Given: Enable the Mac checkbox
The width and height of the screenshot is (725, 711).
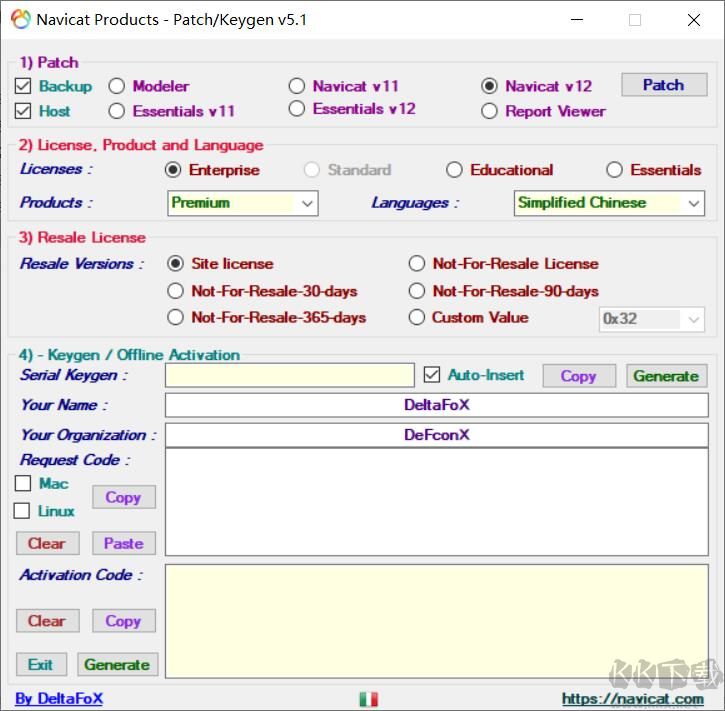Looking at the screenshot, I should (23, 483).
